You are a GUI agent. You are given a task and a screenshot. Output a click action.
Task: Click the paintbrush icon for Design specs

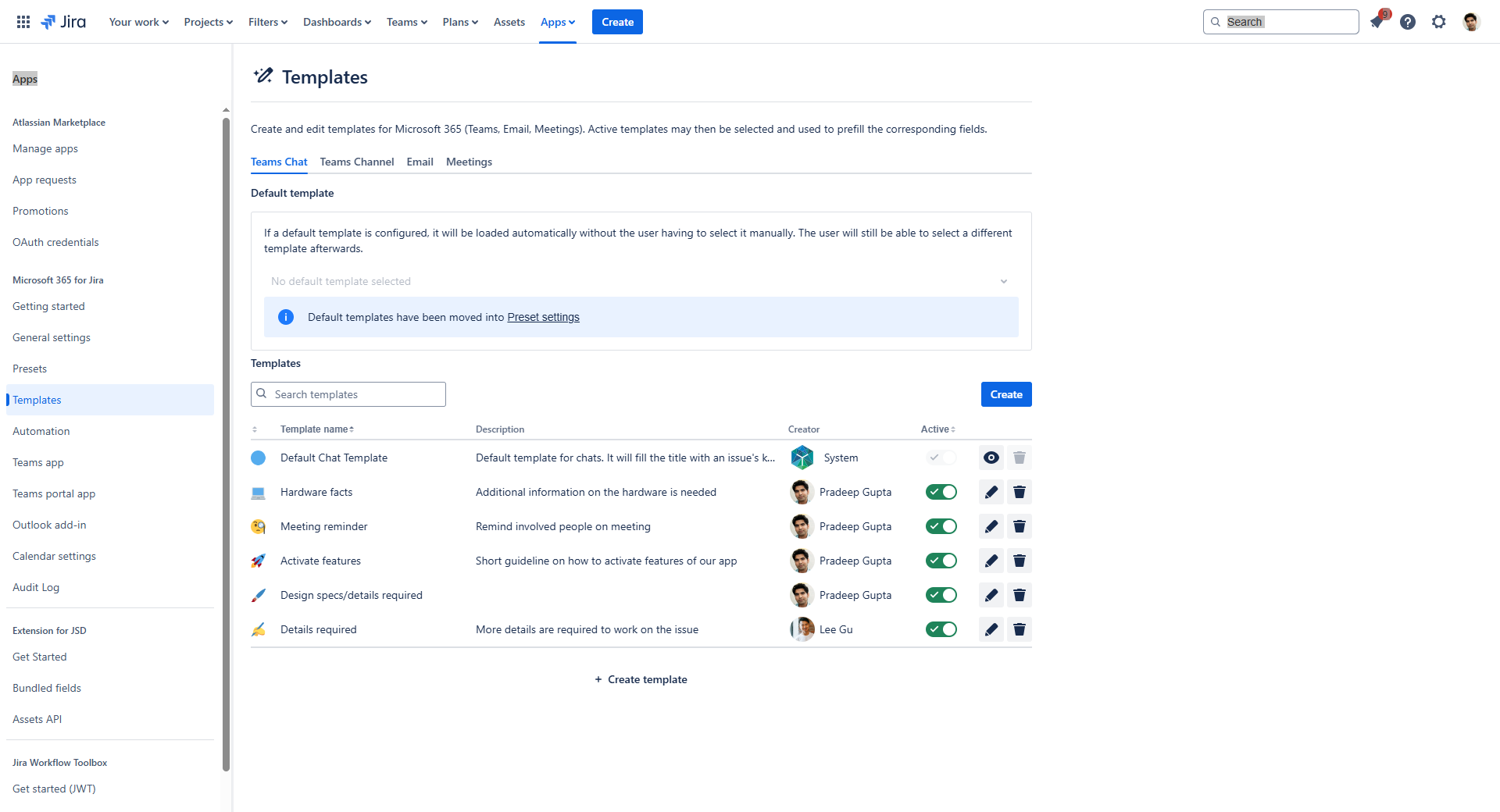tap(259, 595)
